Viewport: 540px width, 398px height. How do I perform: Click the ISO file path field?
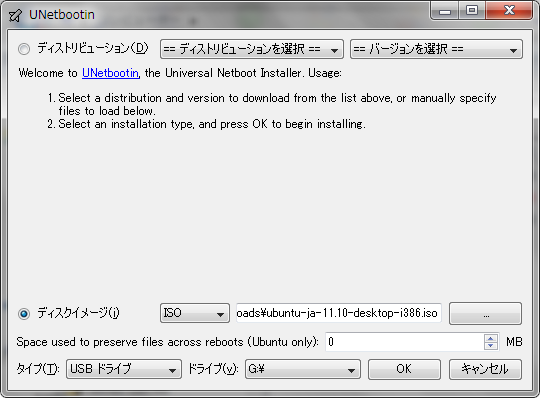pos(339,313)
